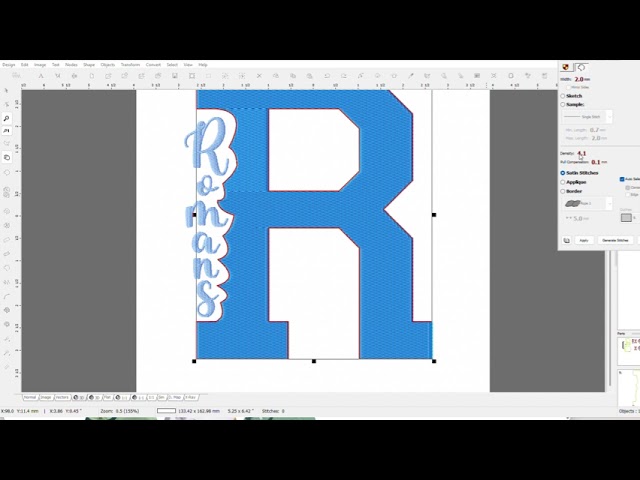Pick the eyedropper icon in top toolbar
This screenshot has height=480, width=640.
[x=411, y=76]
